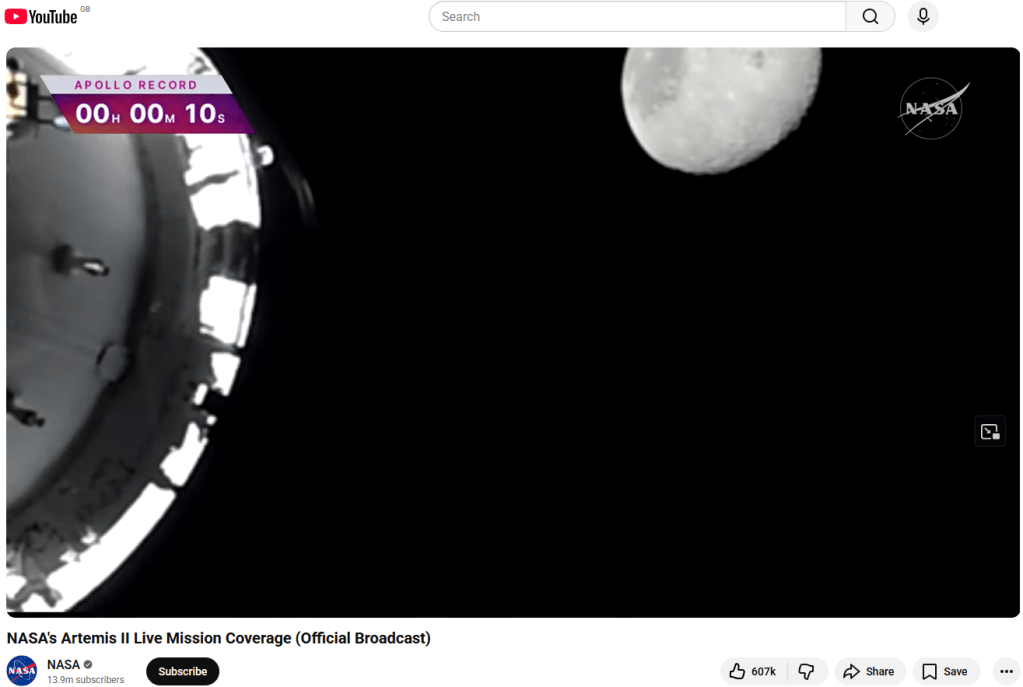Save the video using the bookmark button
1023x687 pixels.
945,672
